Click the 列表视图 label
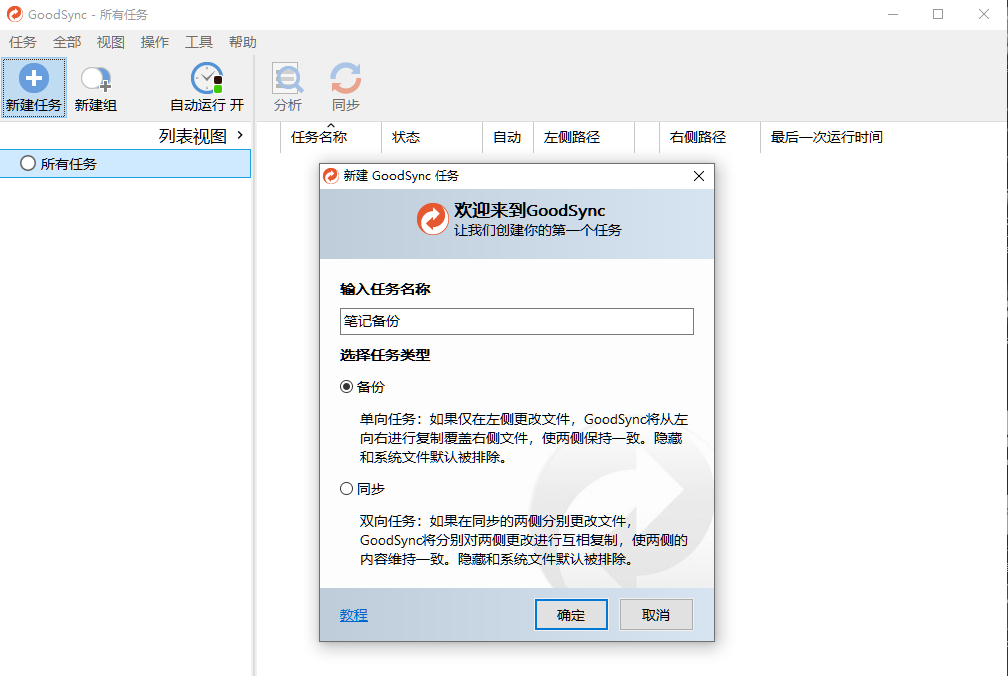 pyautogui.click(x=193, y=136)
